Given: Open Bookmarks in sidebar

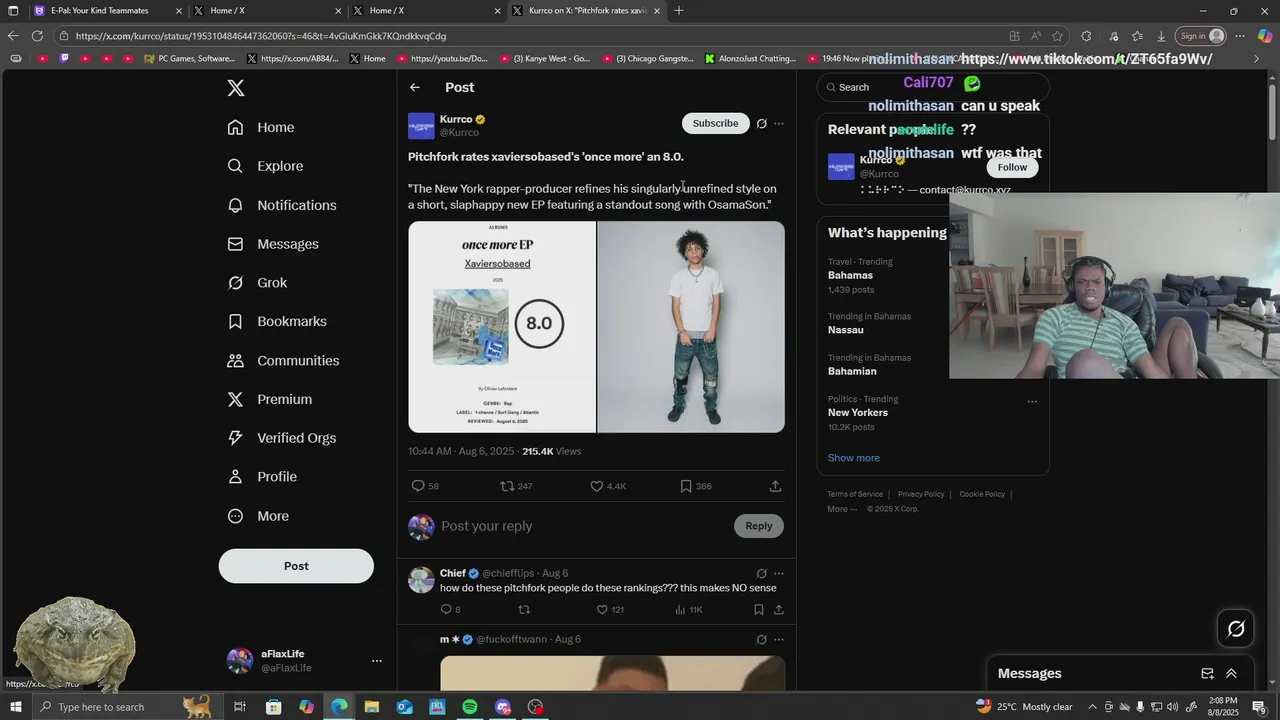Looking at the screenshot, I should point(278,322).
